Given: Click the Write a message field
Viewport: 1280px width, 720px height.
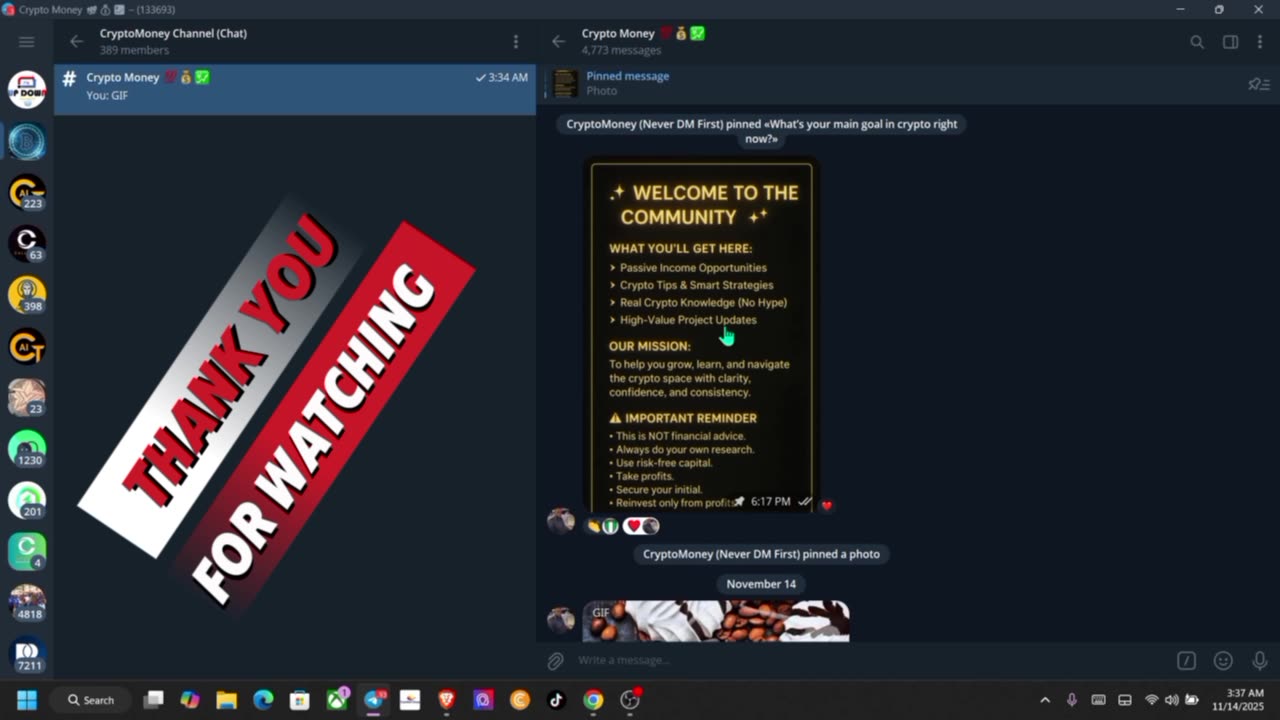Looking at the screenshot, I should (870, 660).
